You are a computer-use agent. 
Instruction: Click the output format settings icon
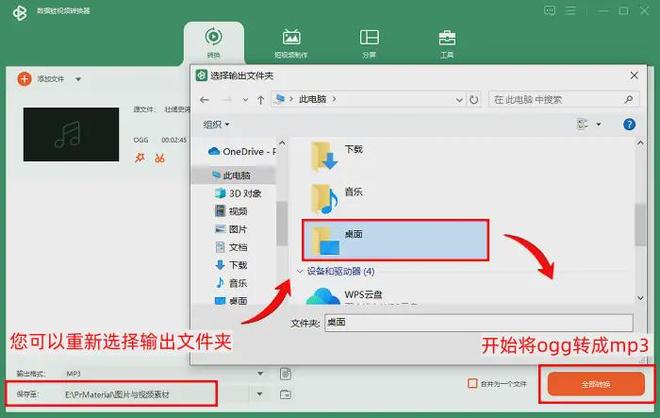pyautogui.click(x=285, y=373)
